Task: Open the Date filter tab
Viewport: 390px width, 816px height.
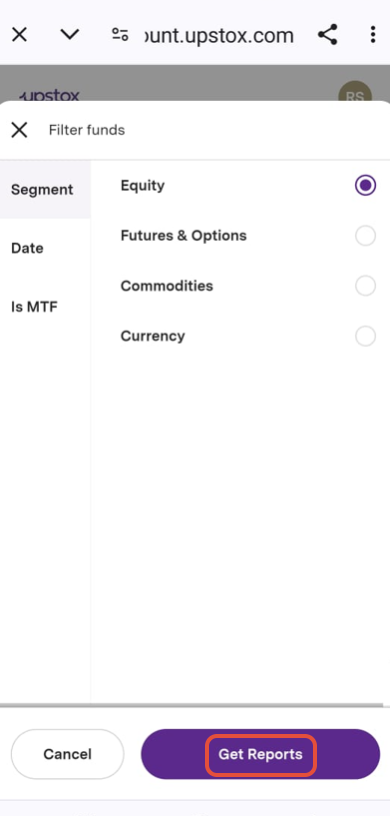Action: pos(45,248)
